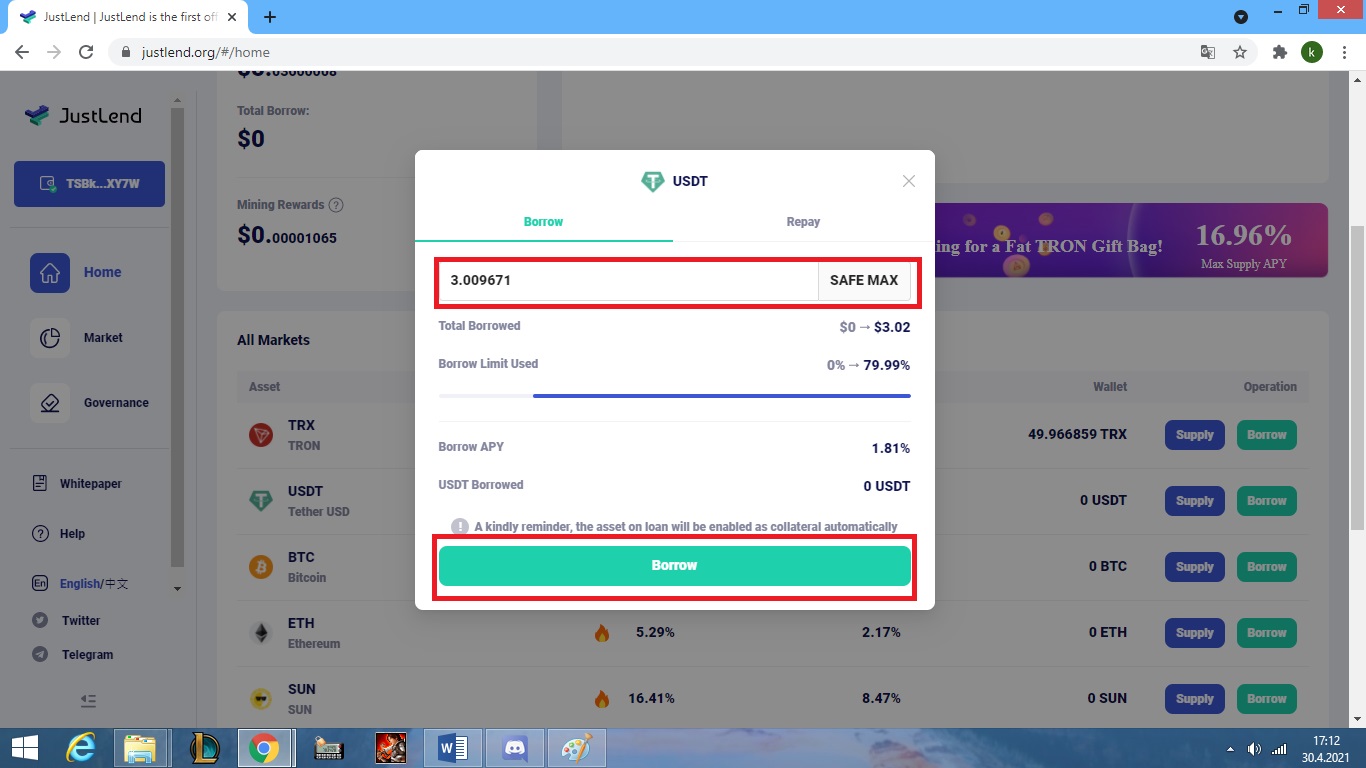
Task: Go to Home in the sidebar
Action: point(76,272)
